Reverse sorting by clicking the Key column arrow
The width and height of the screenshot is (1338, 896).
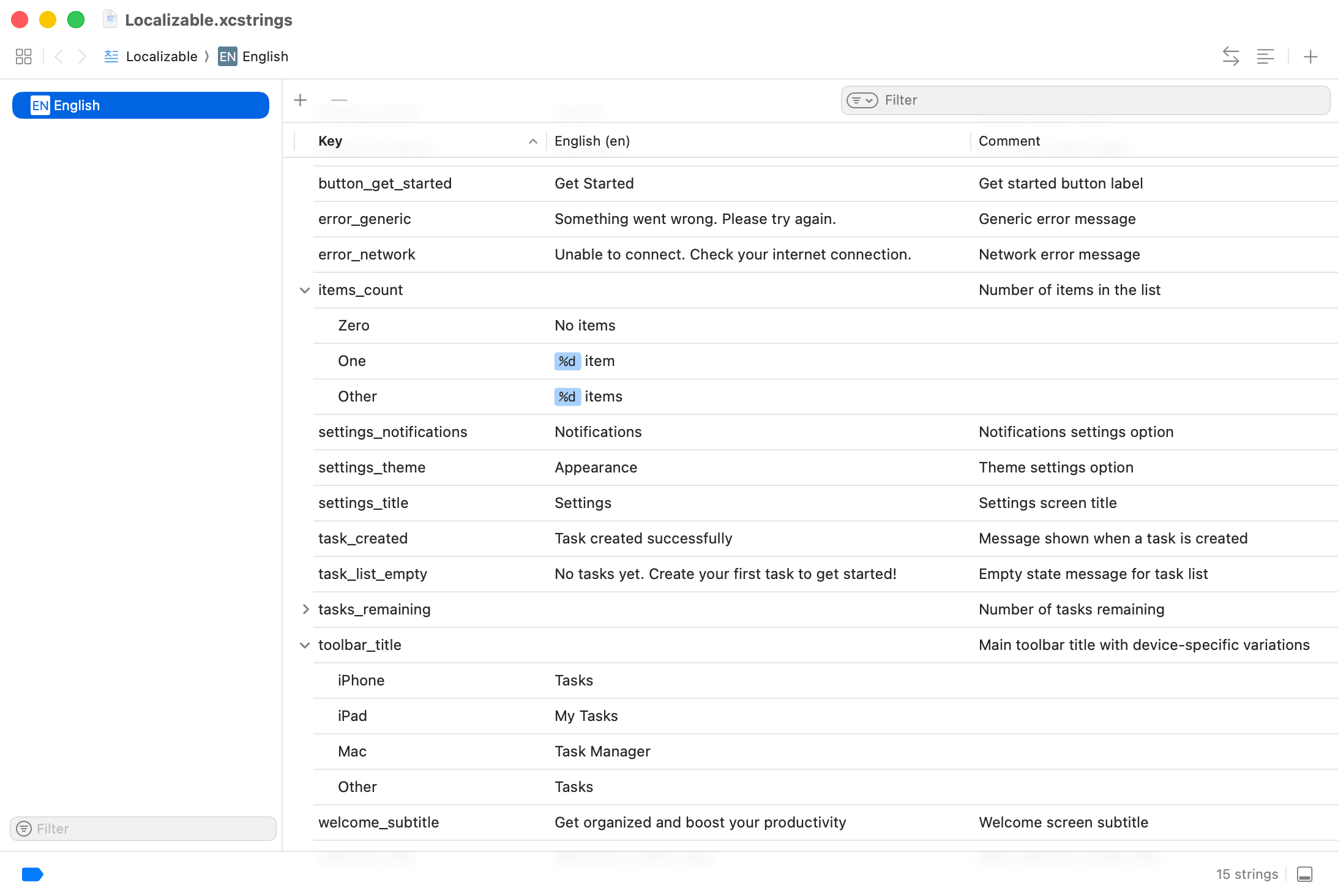[x=532, y=141]
